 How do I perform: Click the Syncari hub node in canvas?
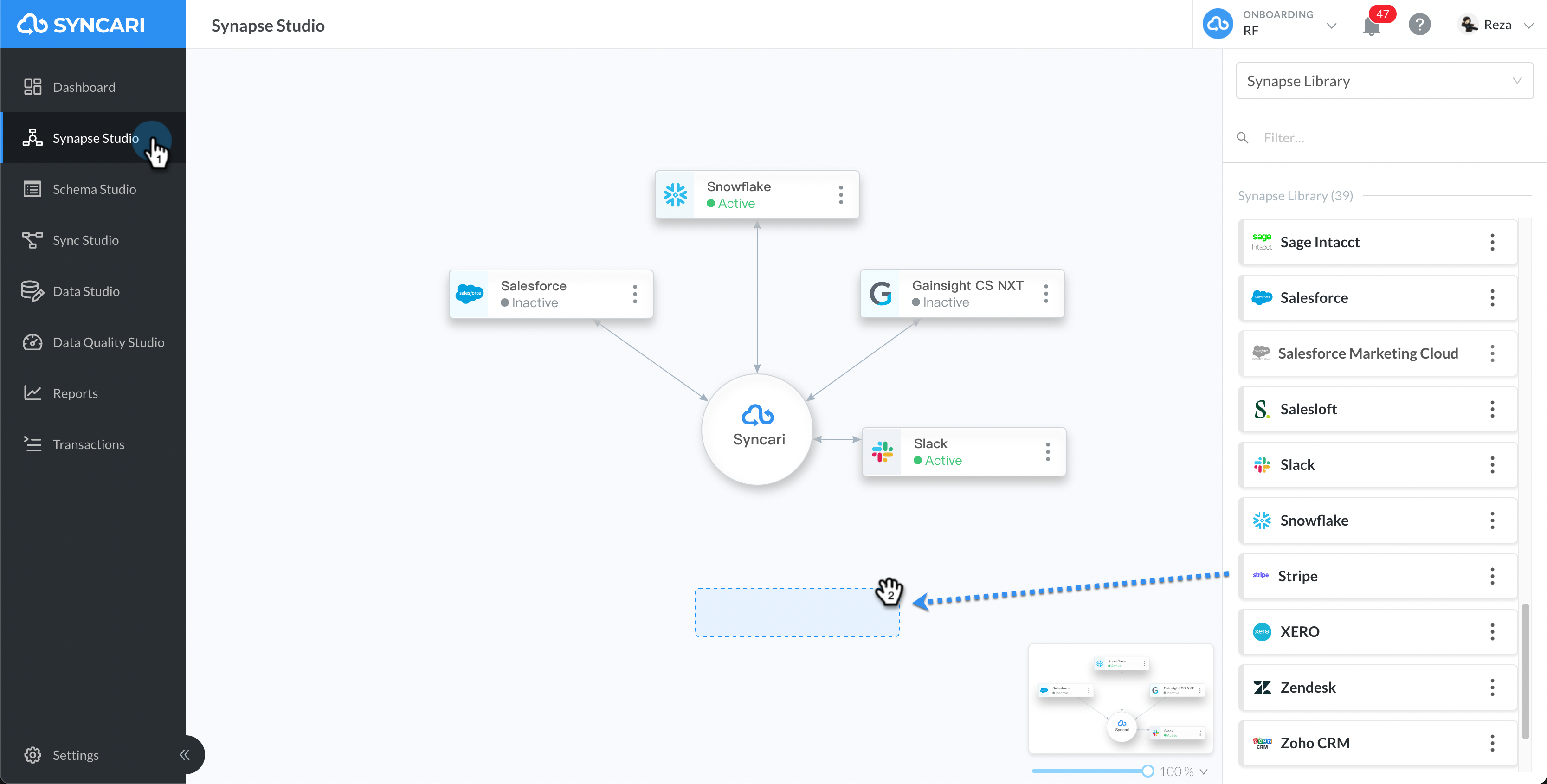coord(758,429)
